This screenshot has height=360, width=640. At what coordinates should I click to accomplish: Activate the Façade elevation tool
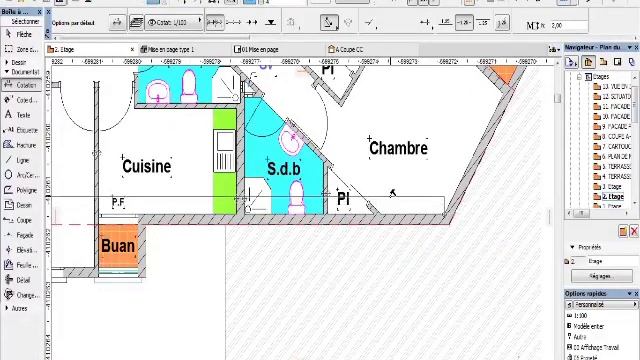point(20,235)
